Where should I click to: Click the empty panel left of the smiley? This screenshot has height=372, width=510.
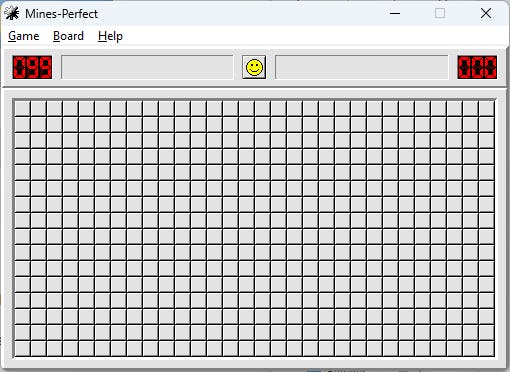(x=147, y=67)
